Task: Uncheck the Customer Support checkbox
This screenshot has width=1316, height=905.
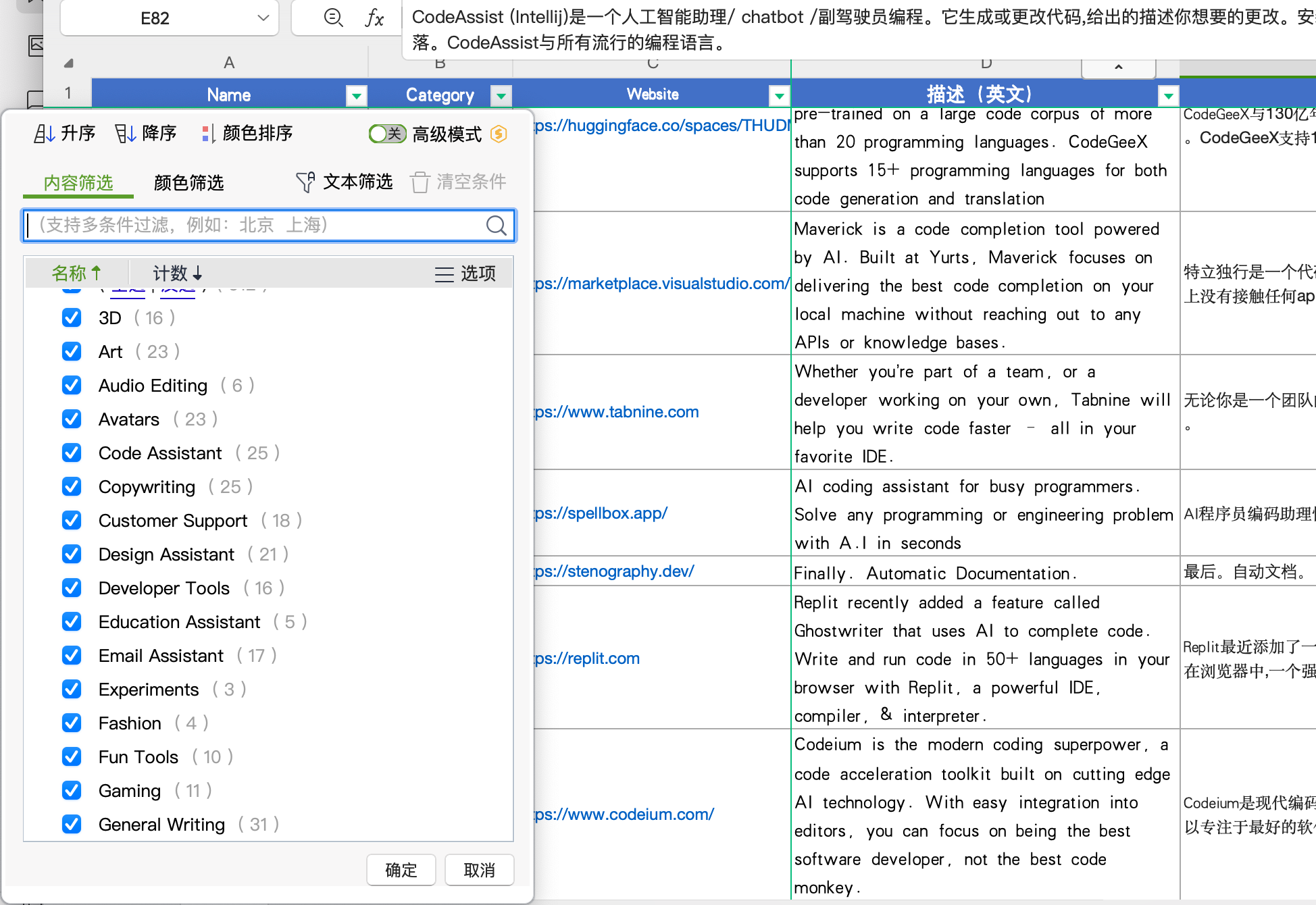Action: click(72, 520)
